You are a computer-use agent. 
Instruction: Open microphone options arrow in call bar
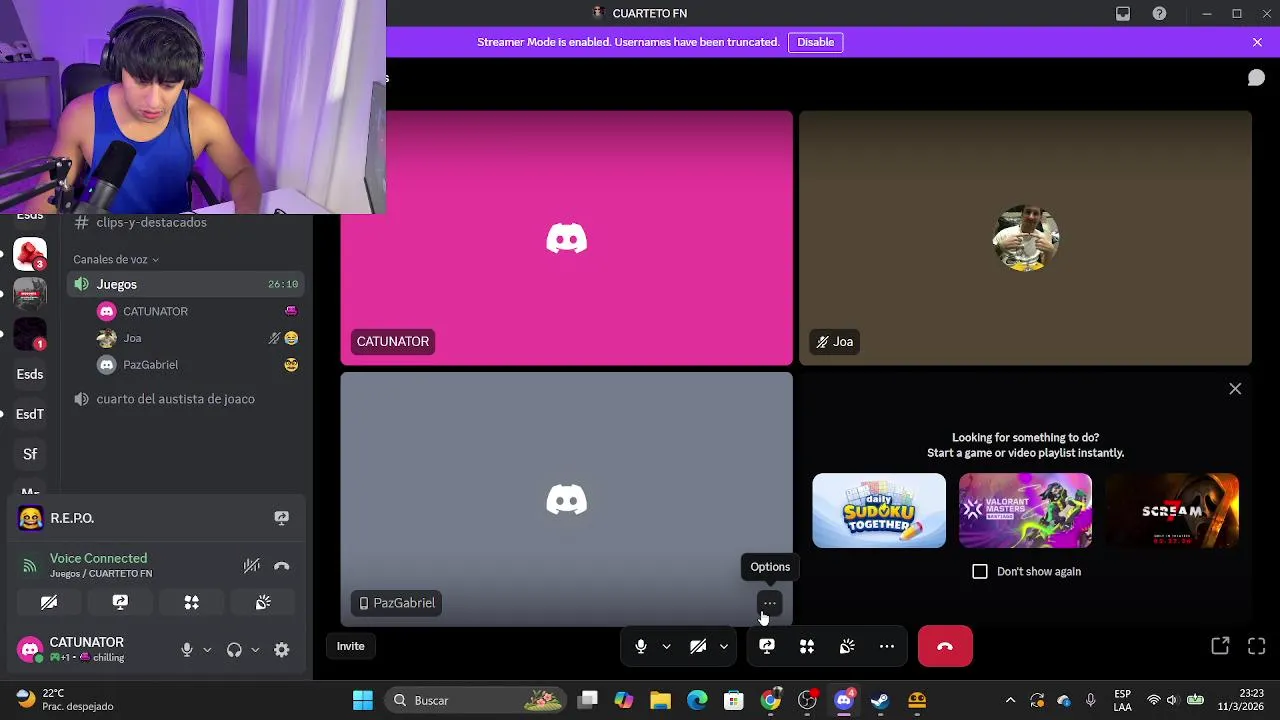(666, 646)
